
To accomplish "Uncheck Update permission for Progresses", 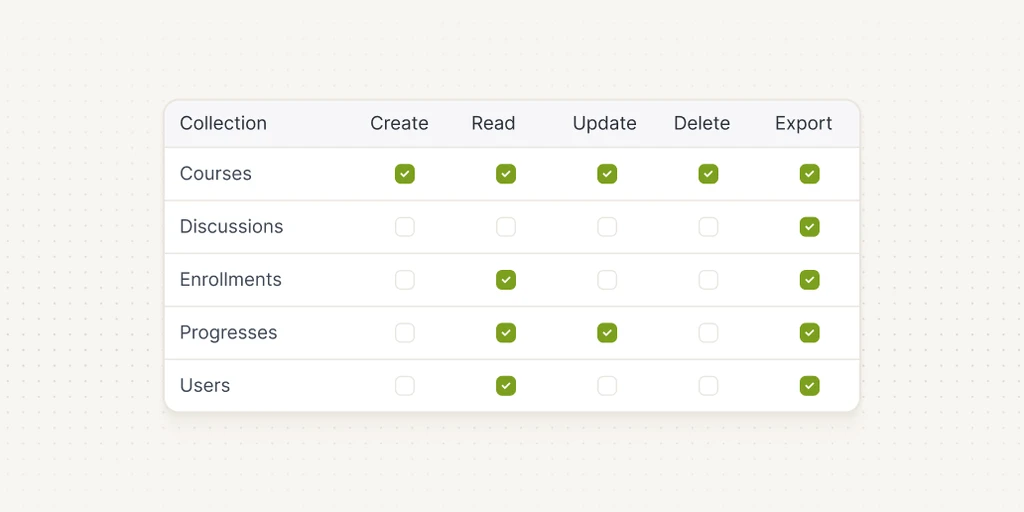I will point(607,332).
